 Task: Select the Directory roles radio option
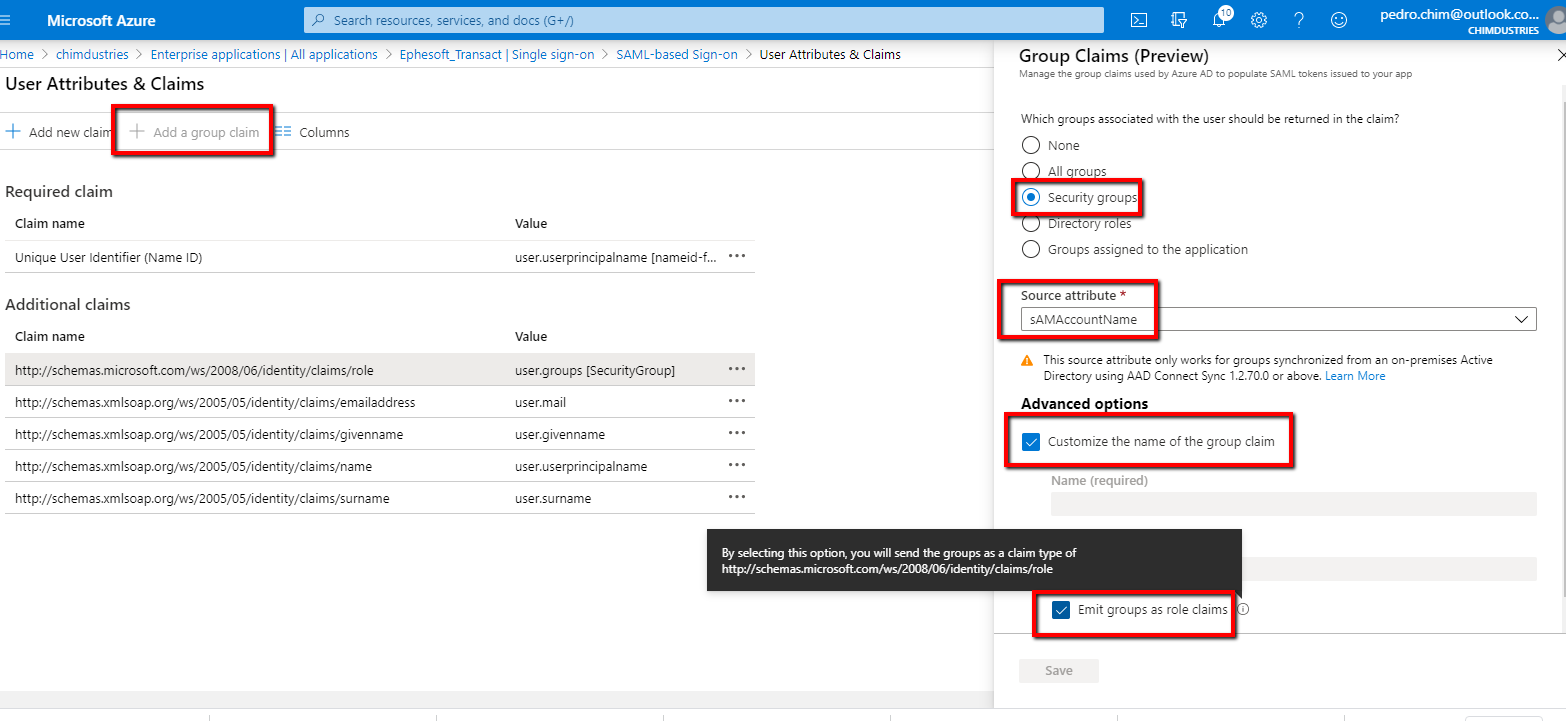click(x=1031, y=223)
